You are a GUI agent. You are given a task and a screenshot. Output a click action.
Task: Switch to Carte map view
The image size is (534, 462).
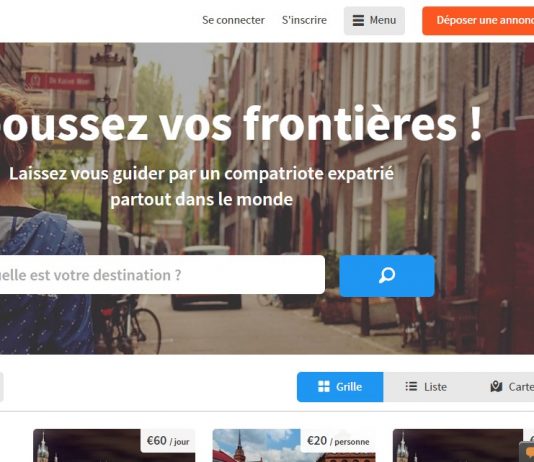pyautogui.click(x=504, y=387)
